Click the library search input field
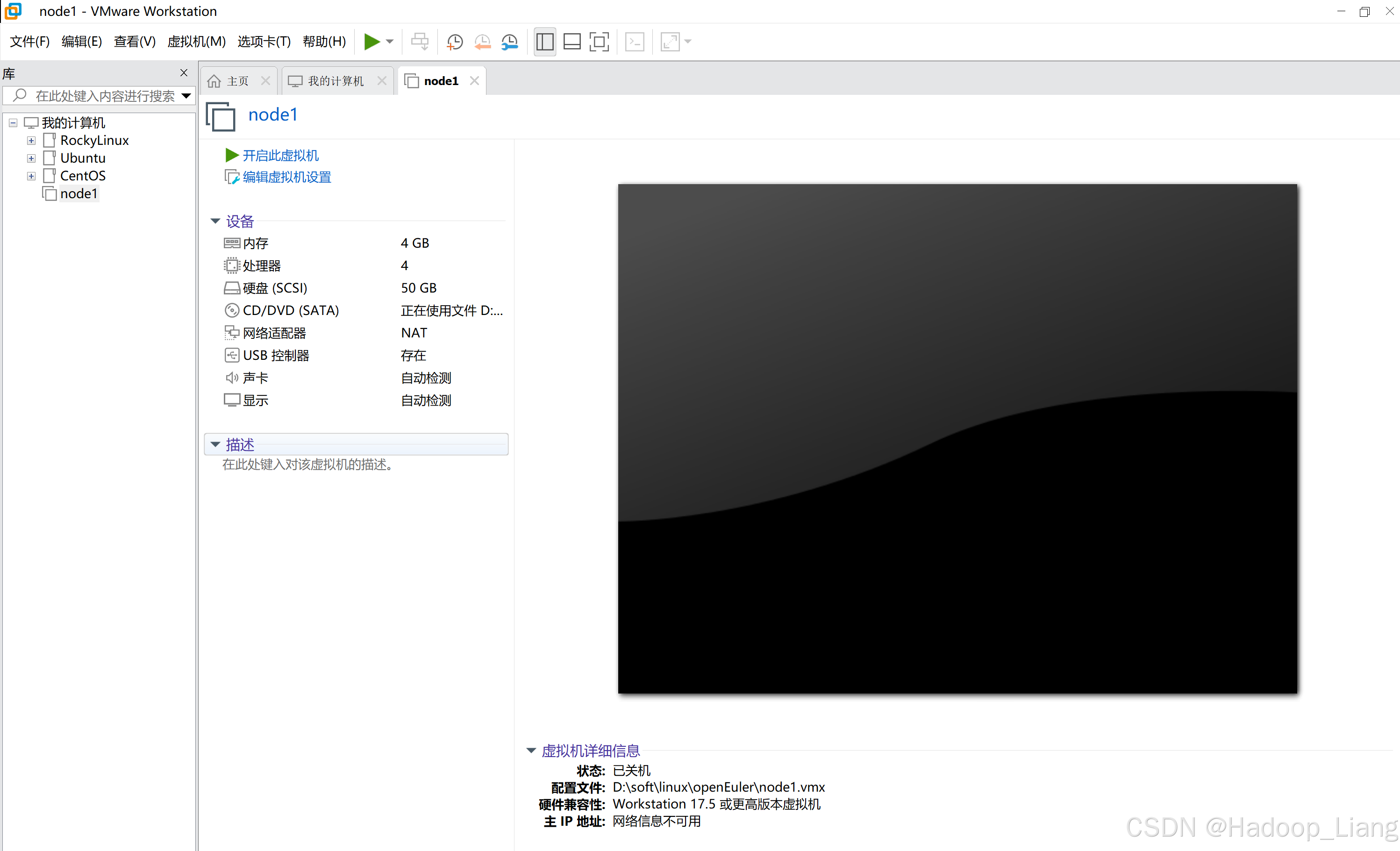 click(x=104, y=95)
